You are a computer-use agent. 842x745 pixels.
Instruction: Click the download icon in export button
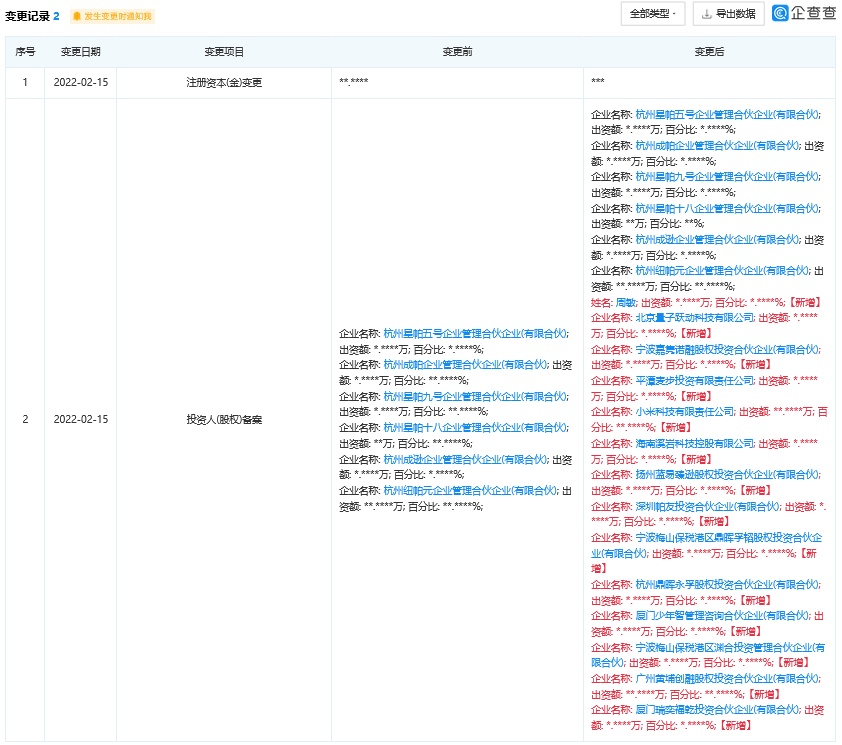[x=708, y=14]
